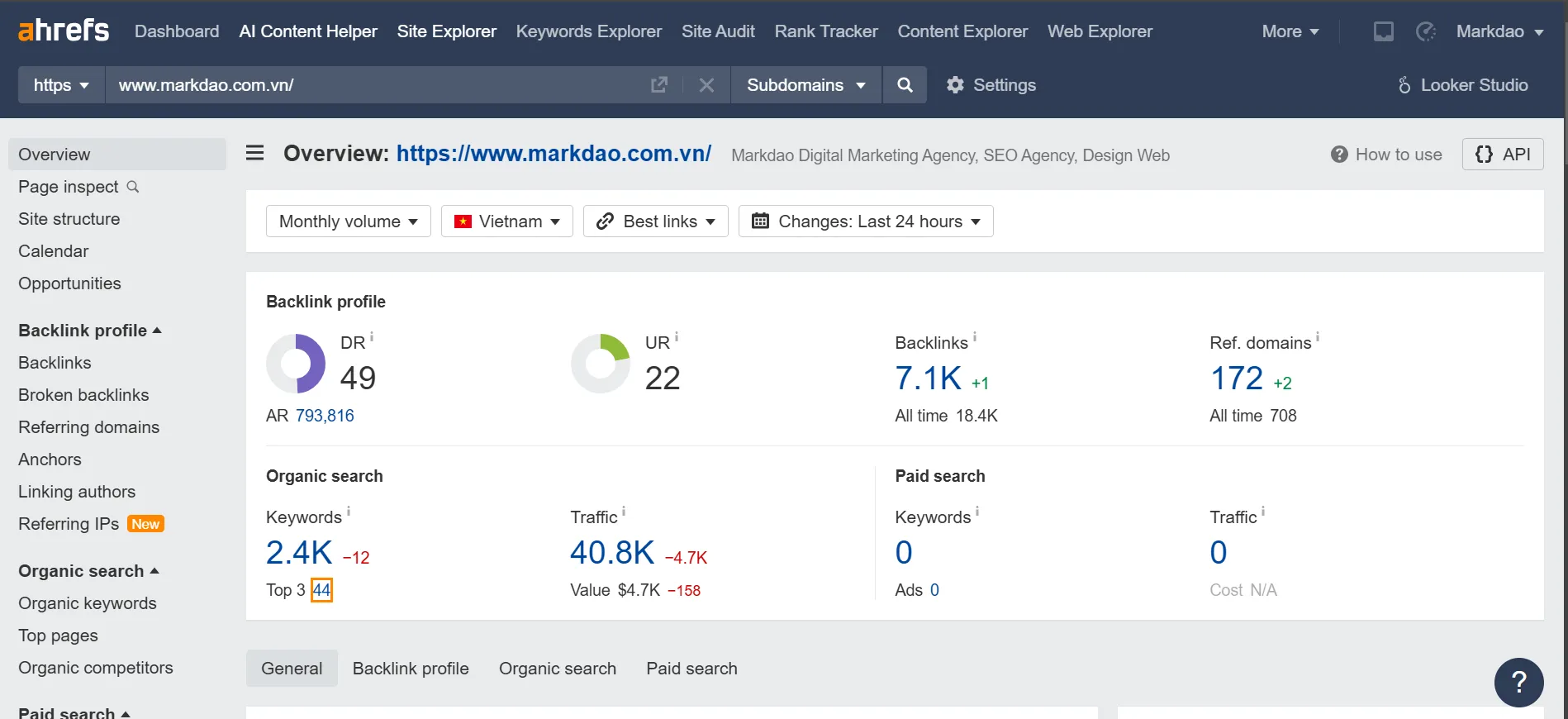Open Site structure in sidebar
This screenshot has height=719, width=1568.
click(x=69, y=219)
